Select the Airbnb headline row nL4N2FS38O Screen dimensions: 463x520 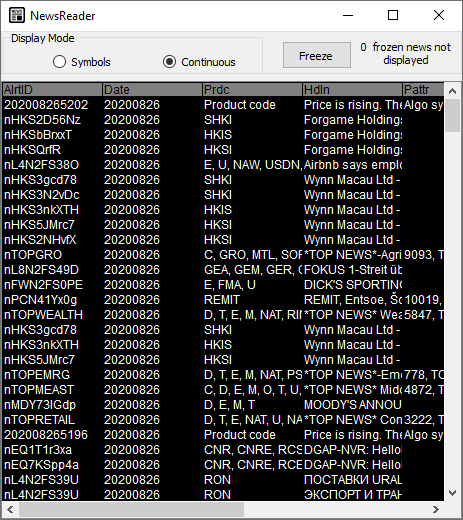tap(223, 165)
